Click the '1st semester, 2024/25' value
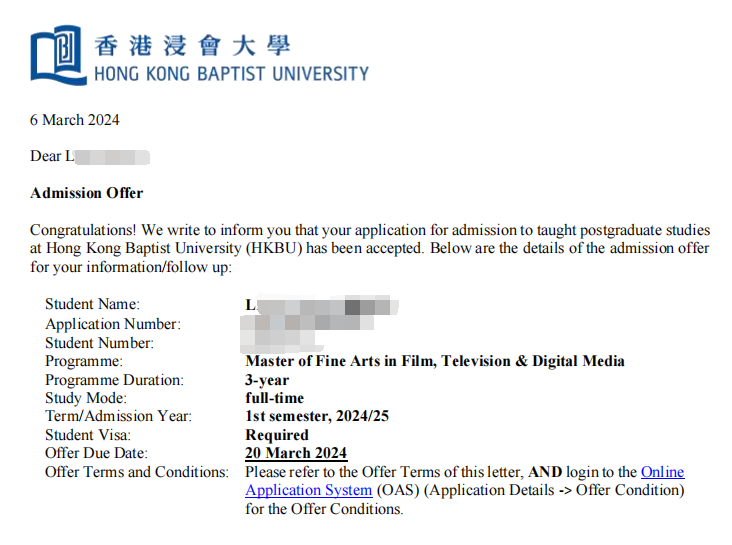 [317, 416]
